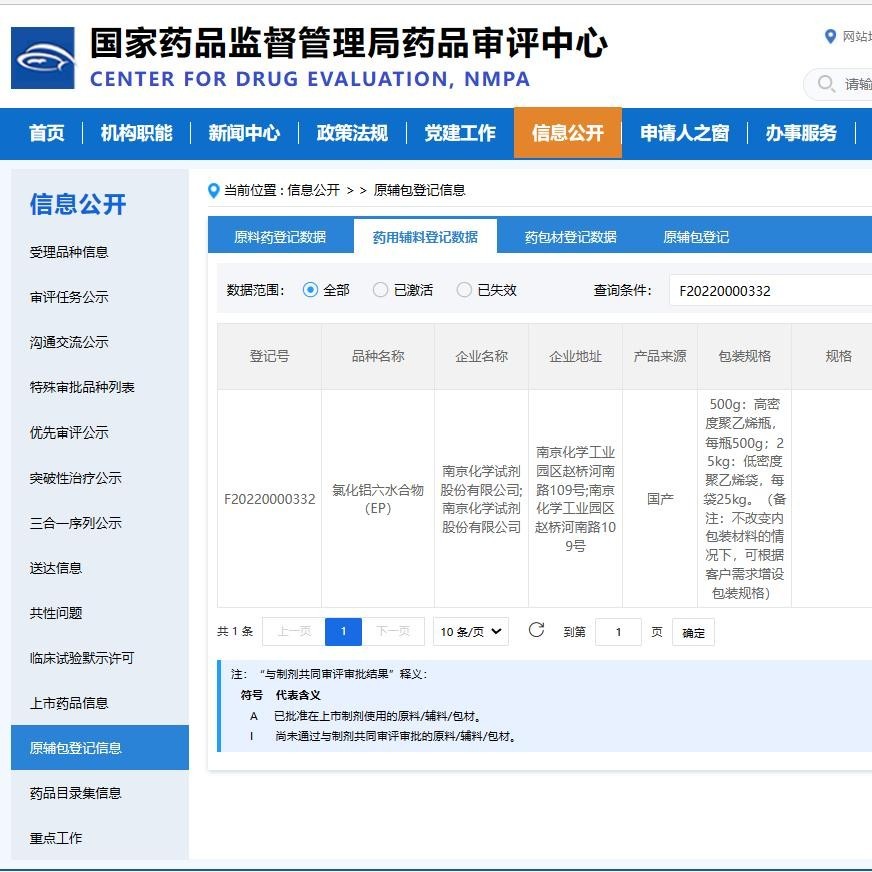Open the 10 条/页 page size dropdown
The height and width of the screenshot is (872, 872).
tap(470, 632)
